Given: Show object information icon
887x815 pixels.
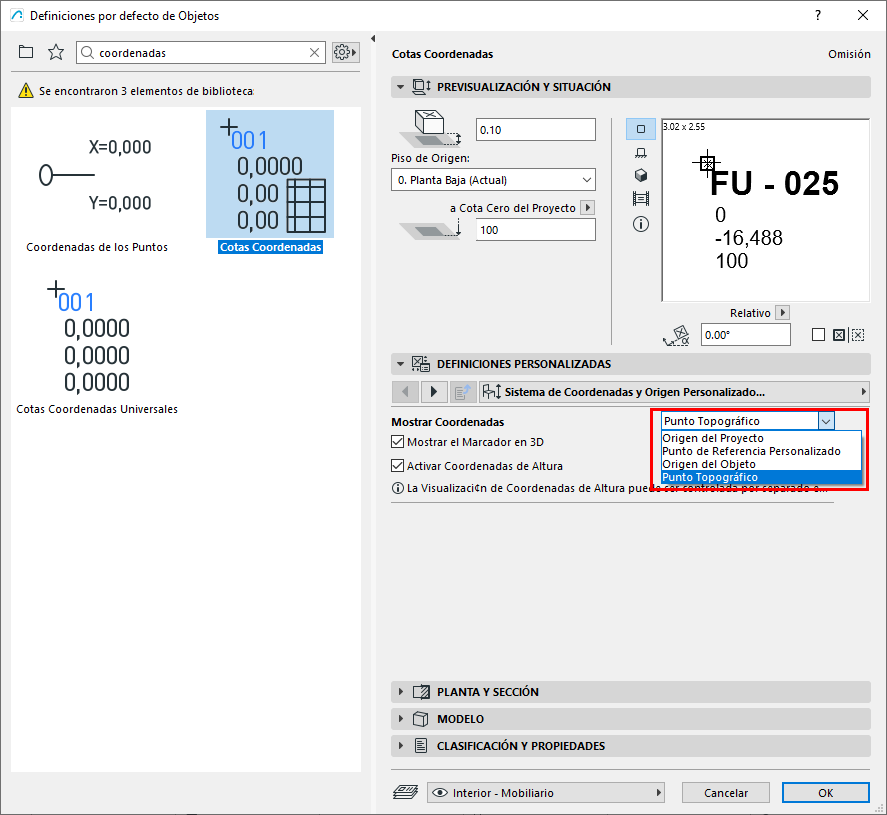Looking at the screenshot, I should (x=640, y=224).
